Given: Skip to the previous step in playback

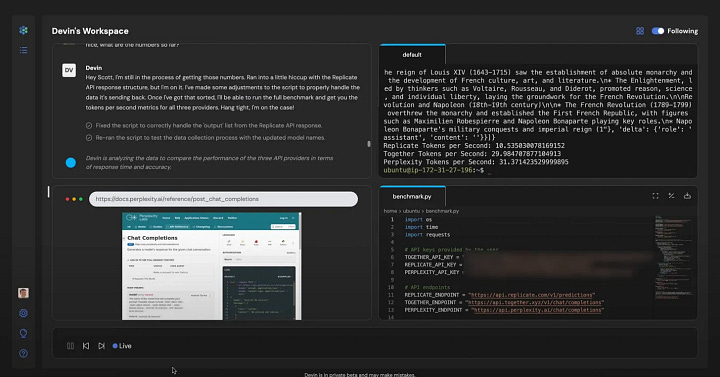Looking at the screenshot, I should point(86,346).
